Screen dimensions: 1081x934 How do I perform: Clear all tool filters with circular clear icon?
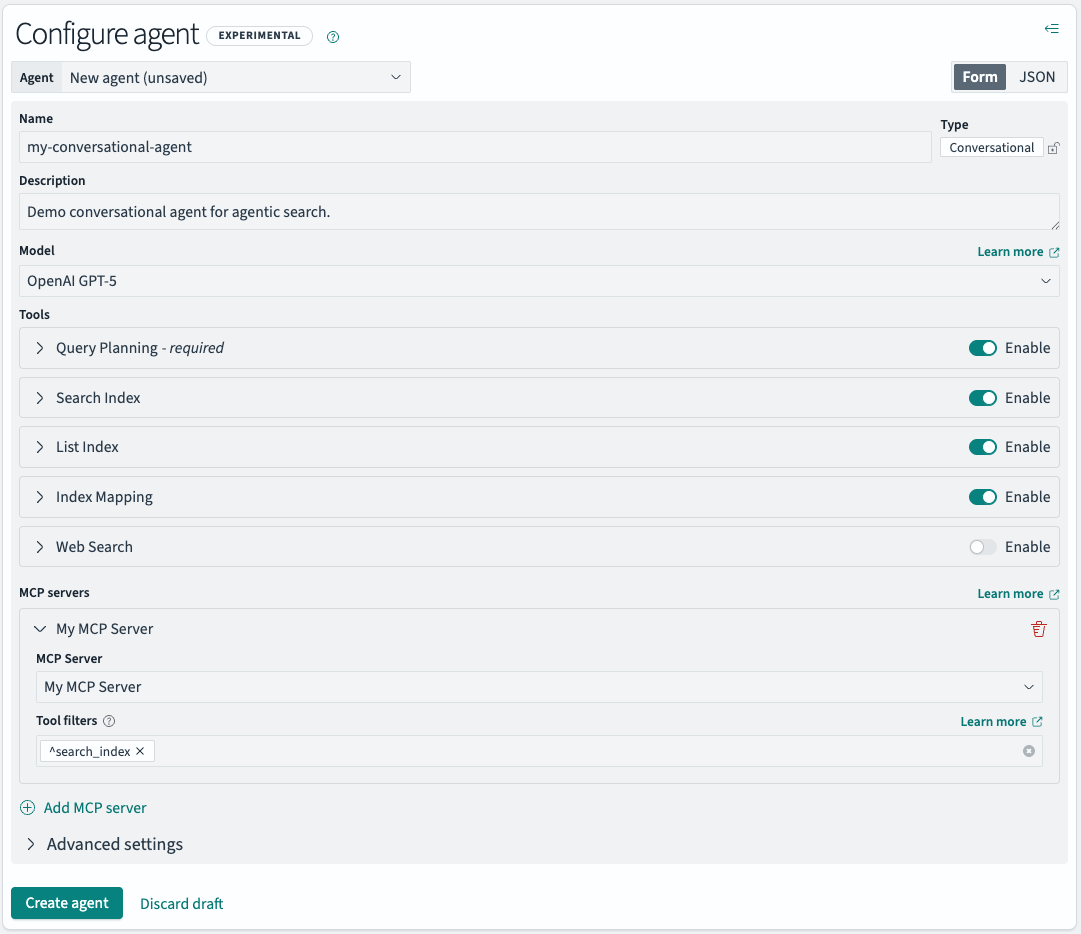1028,751
